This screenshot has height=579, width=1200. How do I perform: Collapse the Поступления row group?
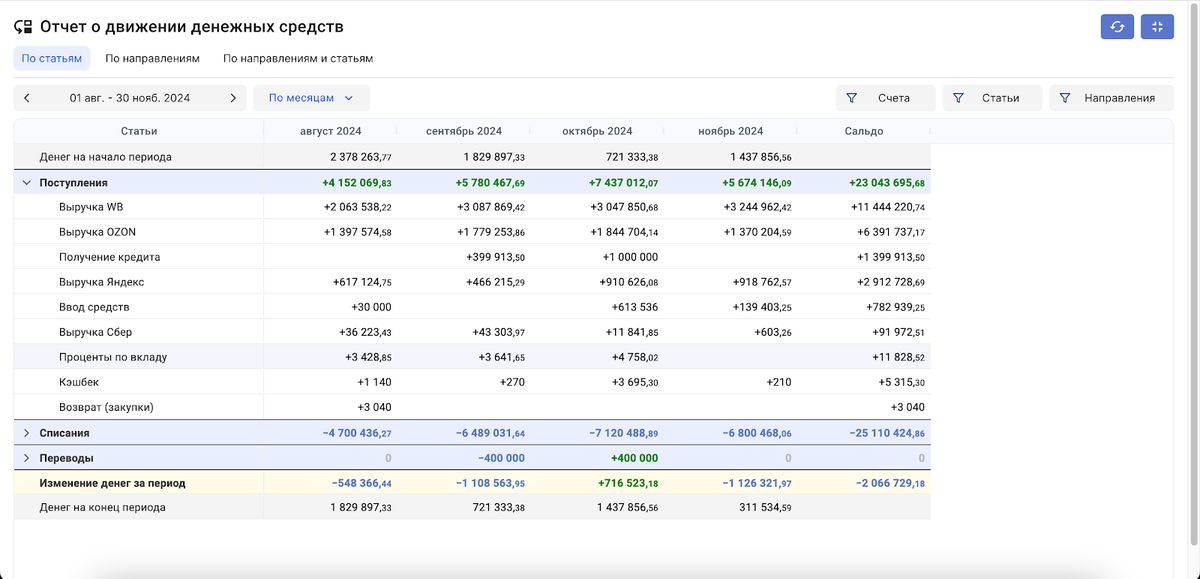click(26, 183)
